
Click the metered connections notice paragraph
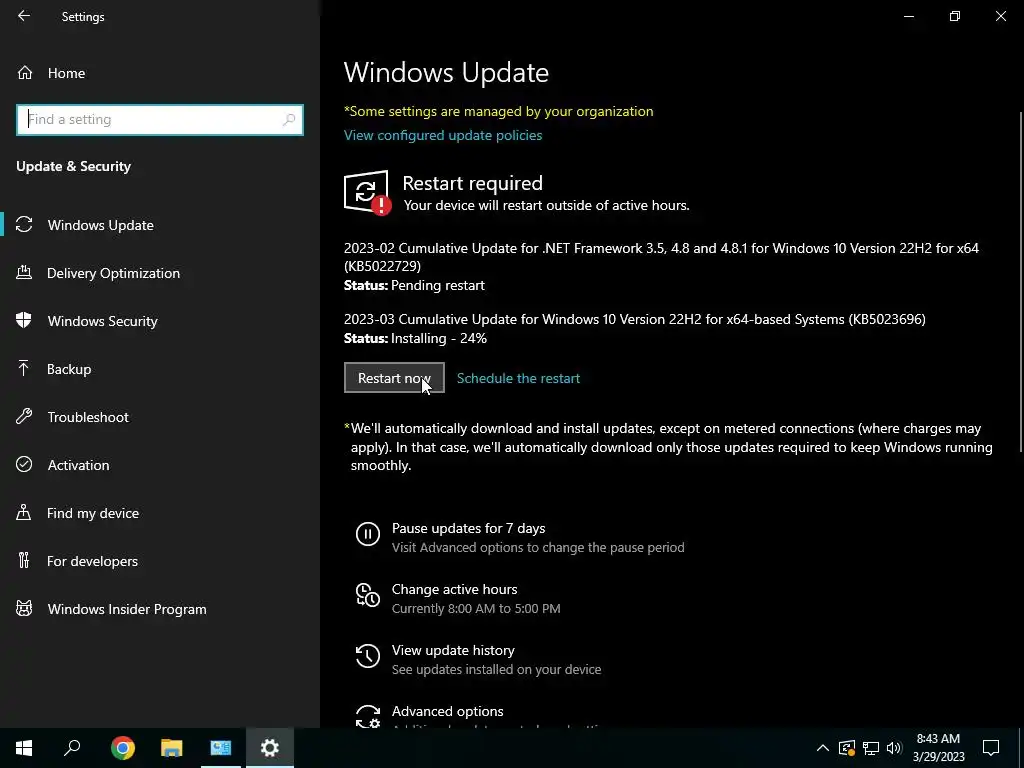669,447
